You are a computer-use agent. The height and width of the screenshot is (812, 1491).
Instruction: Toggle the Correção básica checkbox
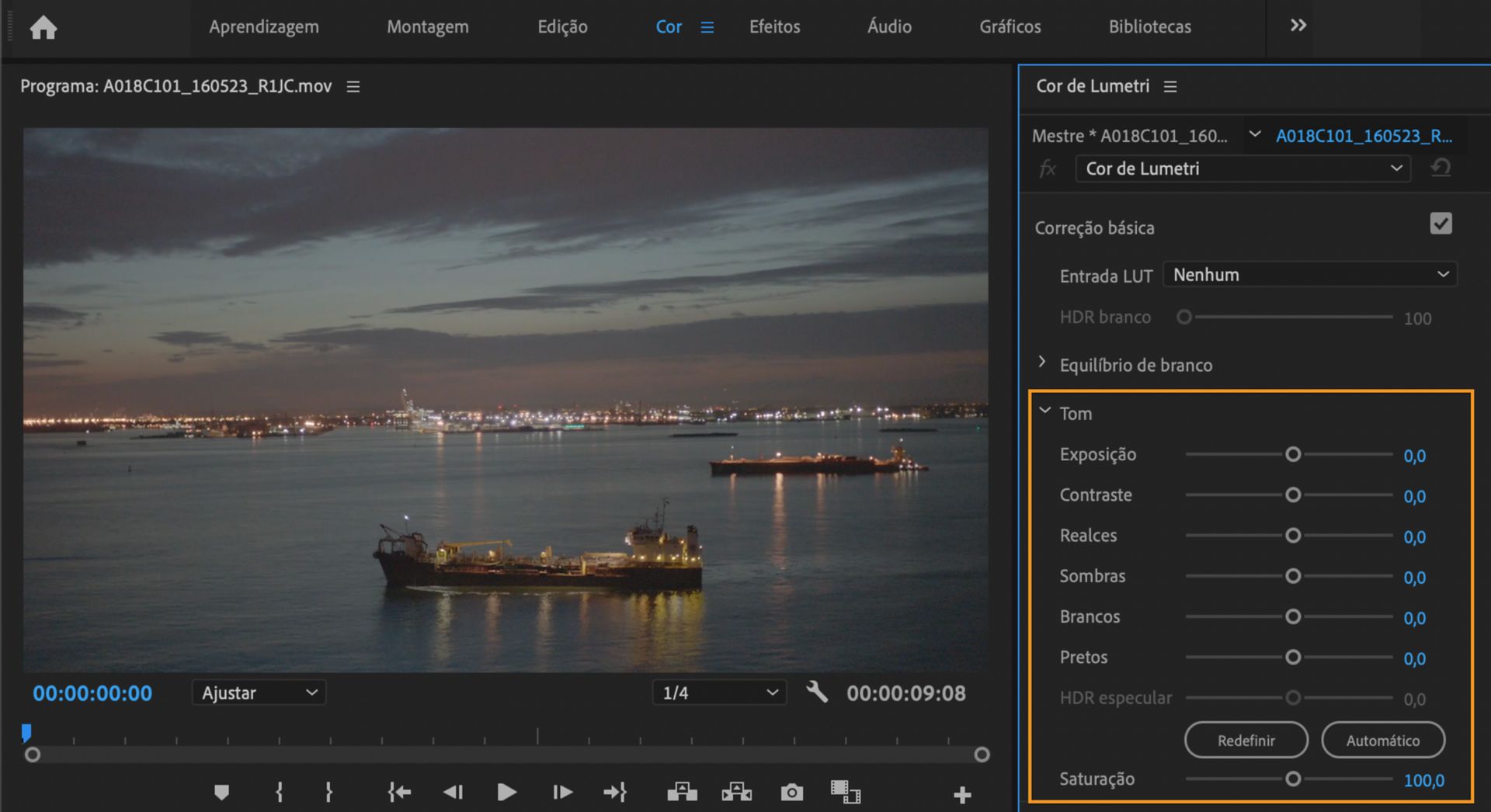pos(1441,224)
